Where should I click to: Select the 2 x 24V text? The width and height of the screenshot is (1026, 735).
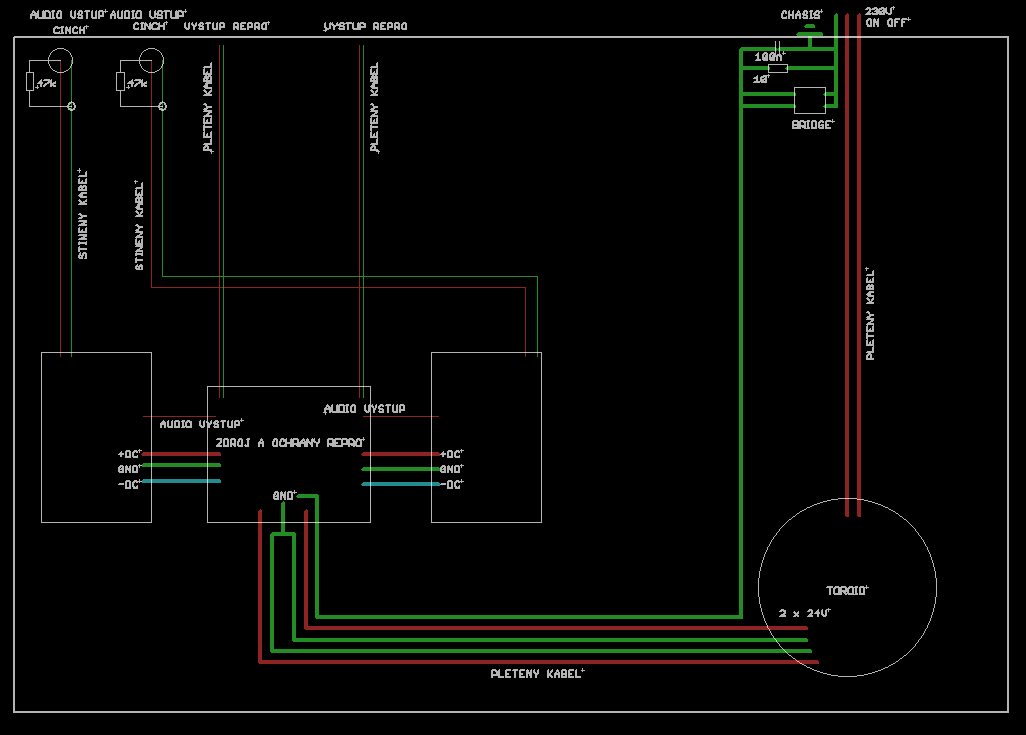[x=804, y=613]
